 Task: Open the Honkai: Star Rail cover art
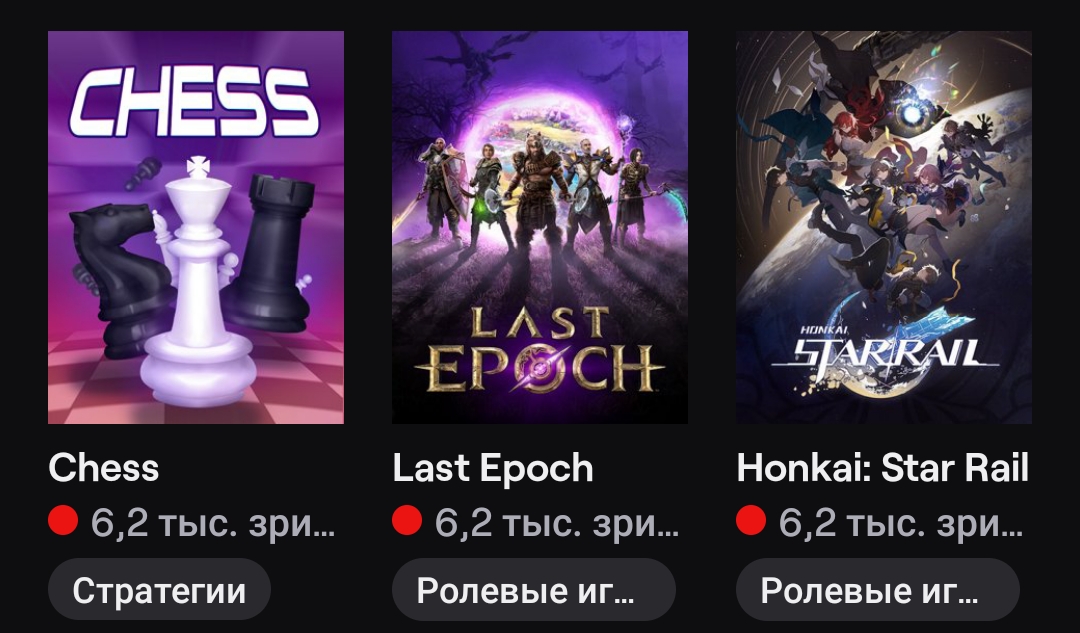(884, 227)
